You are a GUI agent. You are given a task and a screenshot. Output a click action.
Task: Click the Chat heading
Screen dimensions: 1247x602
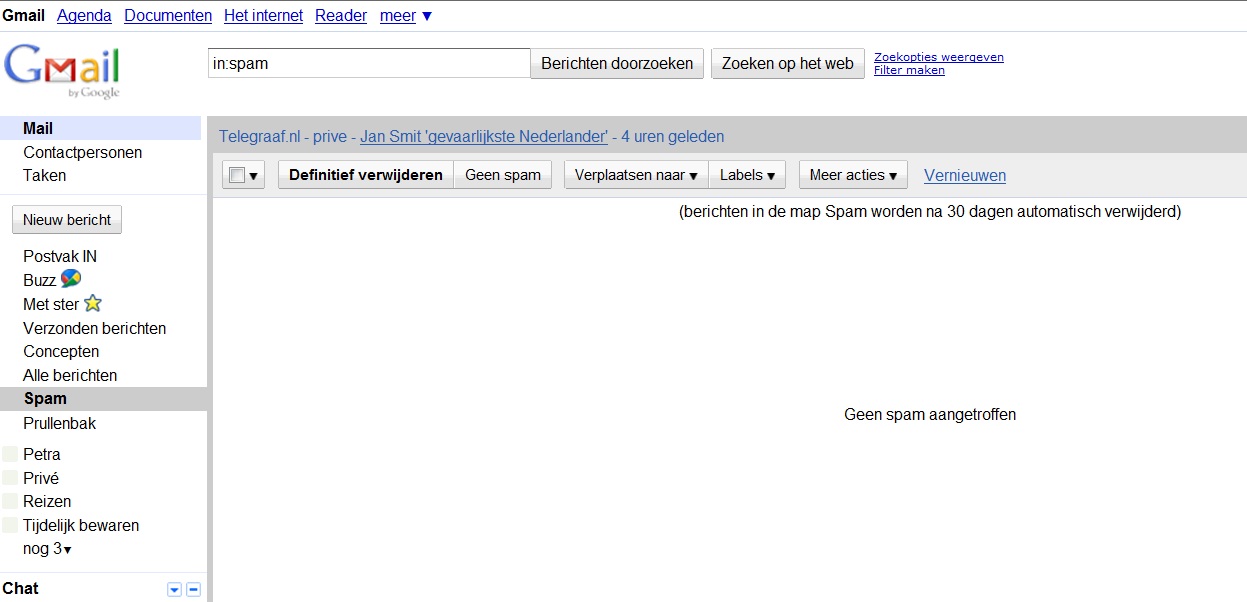tap(21, 588)
